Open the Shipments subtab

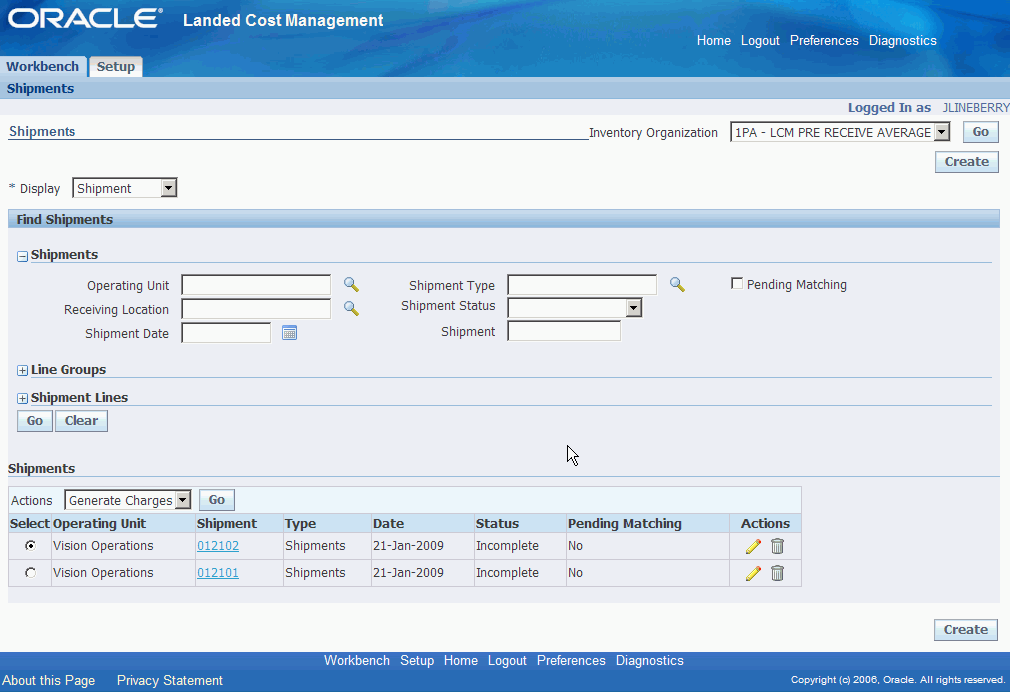tap(40, 88)
